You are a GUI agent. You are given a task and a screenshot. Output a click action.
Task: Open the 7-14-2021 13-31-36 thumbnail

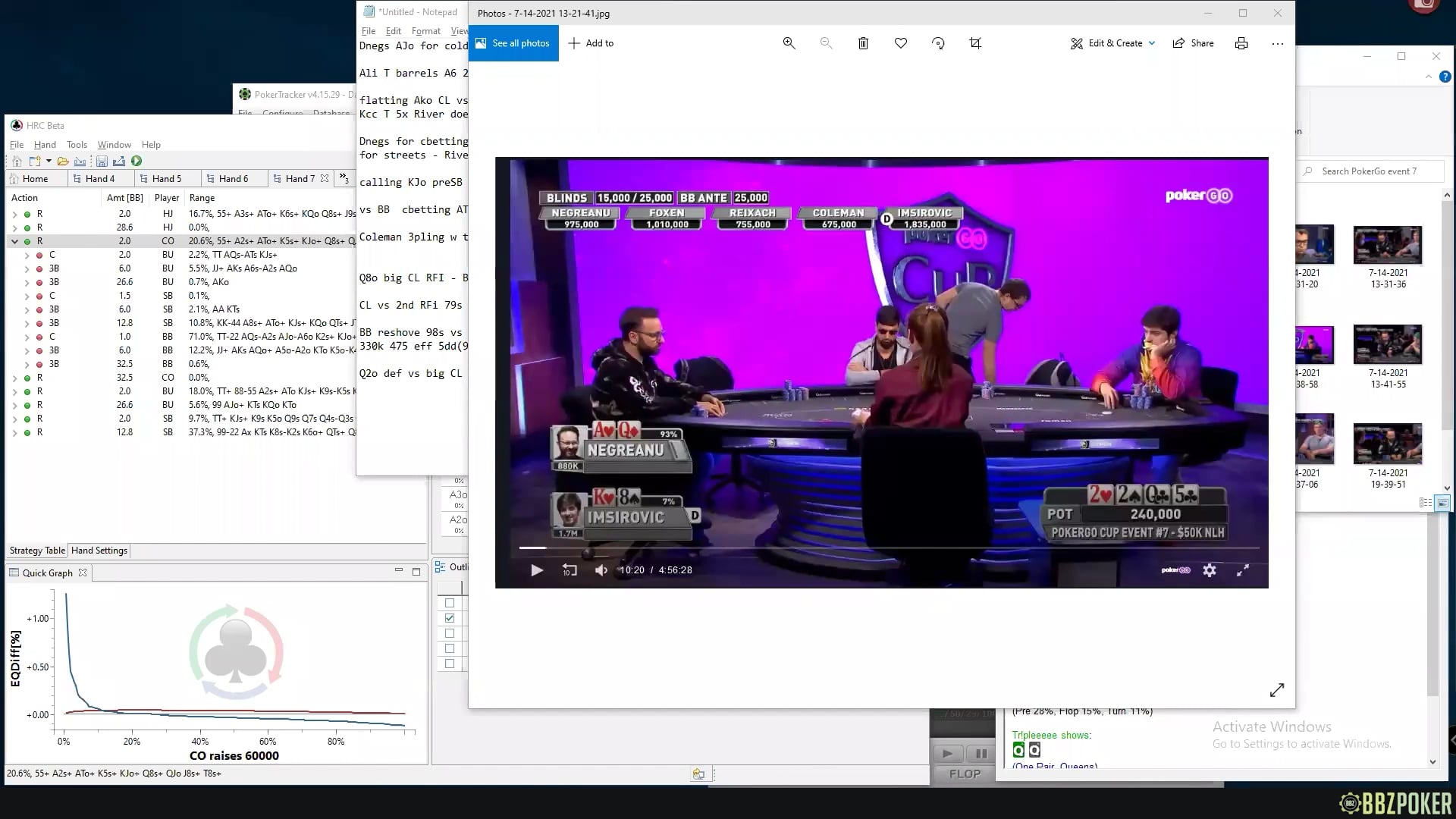(1387, 245)
